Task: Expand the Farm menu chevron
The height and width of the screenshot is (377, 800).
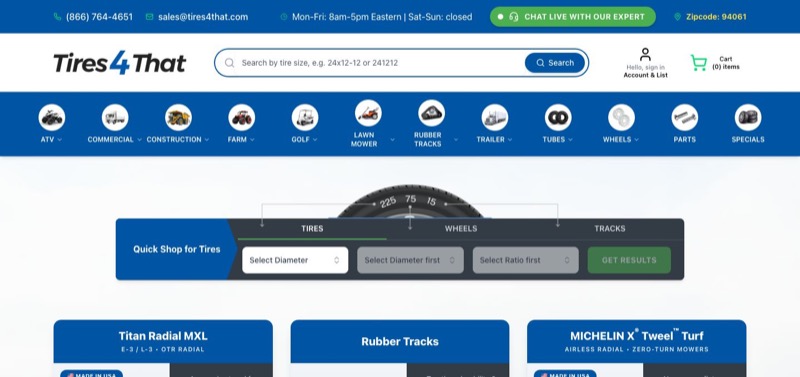Action: pos(252,140)
